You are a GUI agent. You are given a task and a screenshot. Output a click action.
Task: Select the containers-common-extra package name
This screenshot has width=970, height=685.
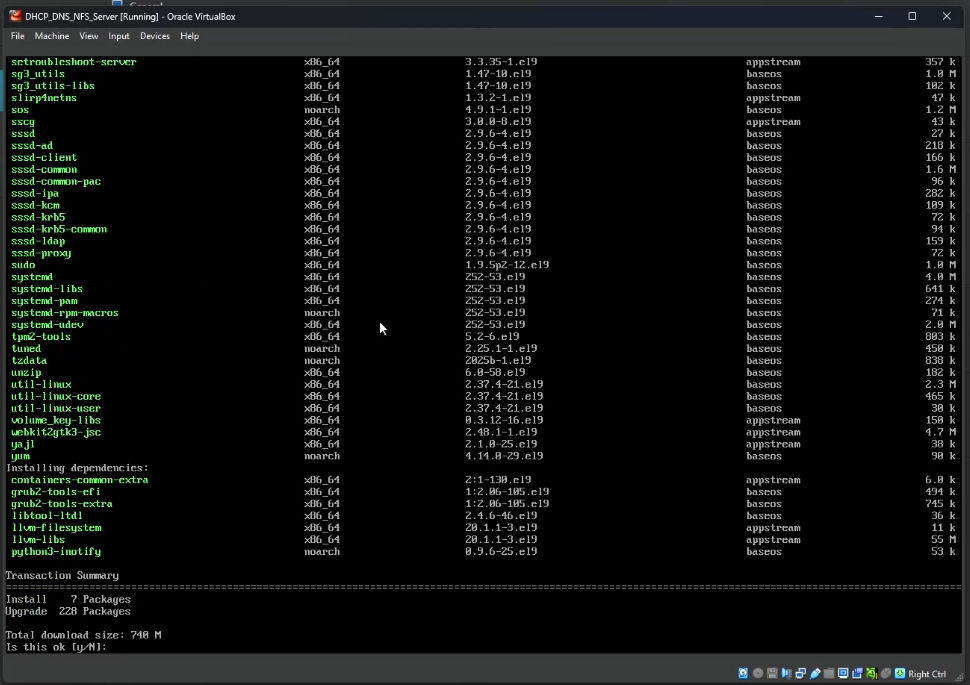(x=80, y=480)
